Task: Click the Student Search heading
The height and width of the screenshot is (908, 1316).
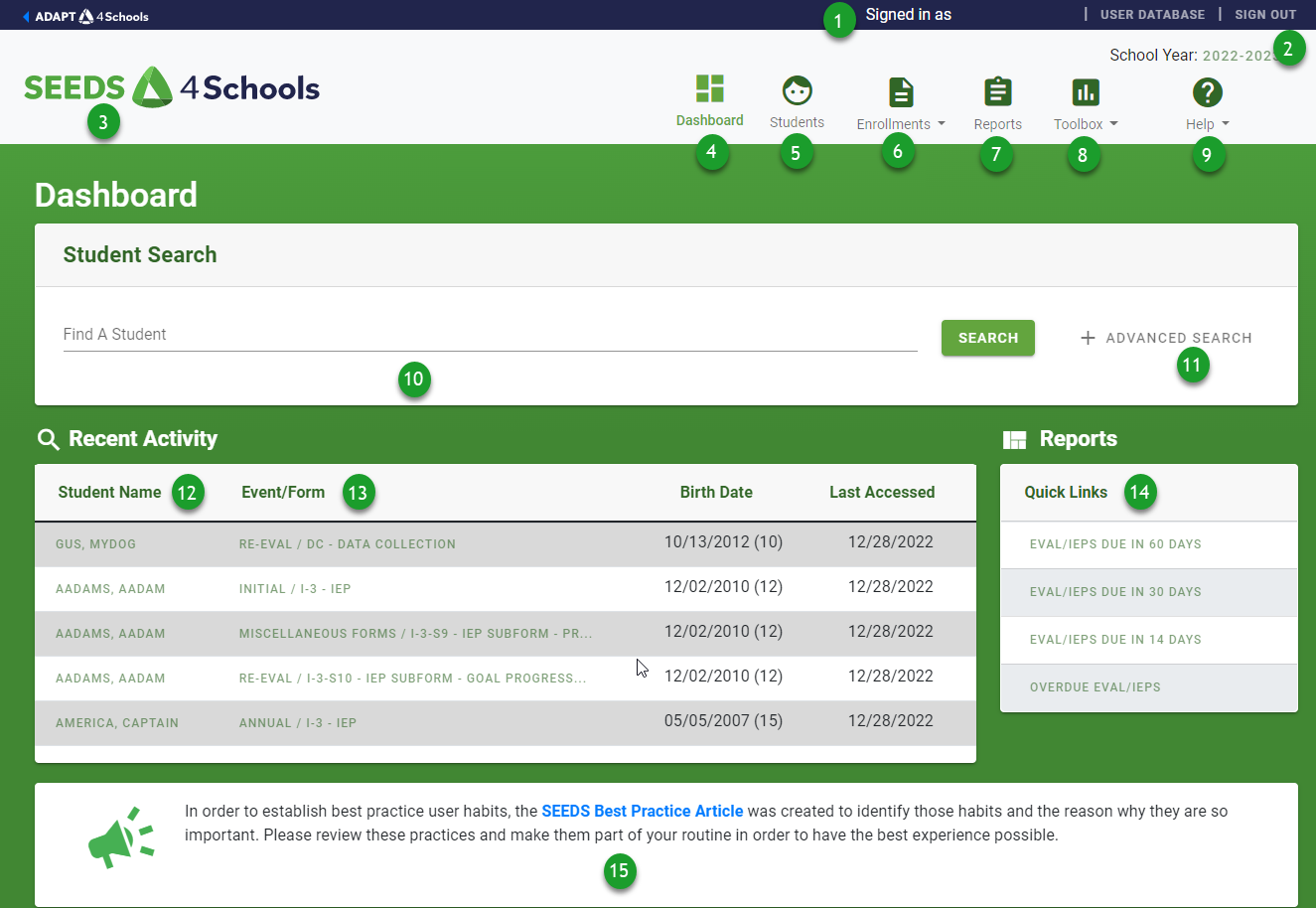Action: coord(140,255)
